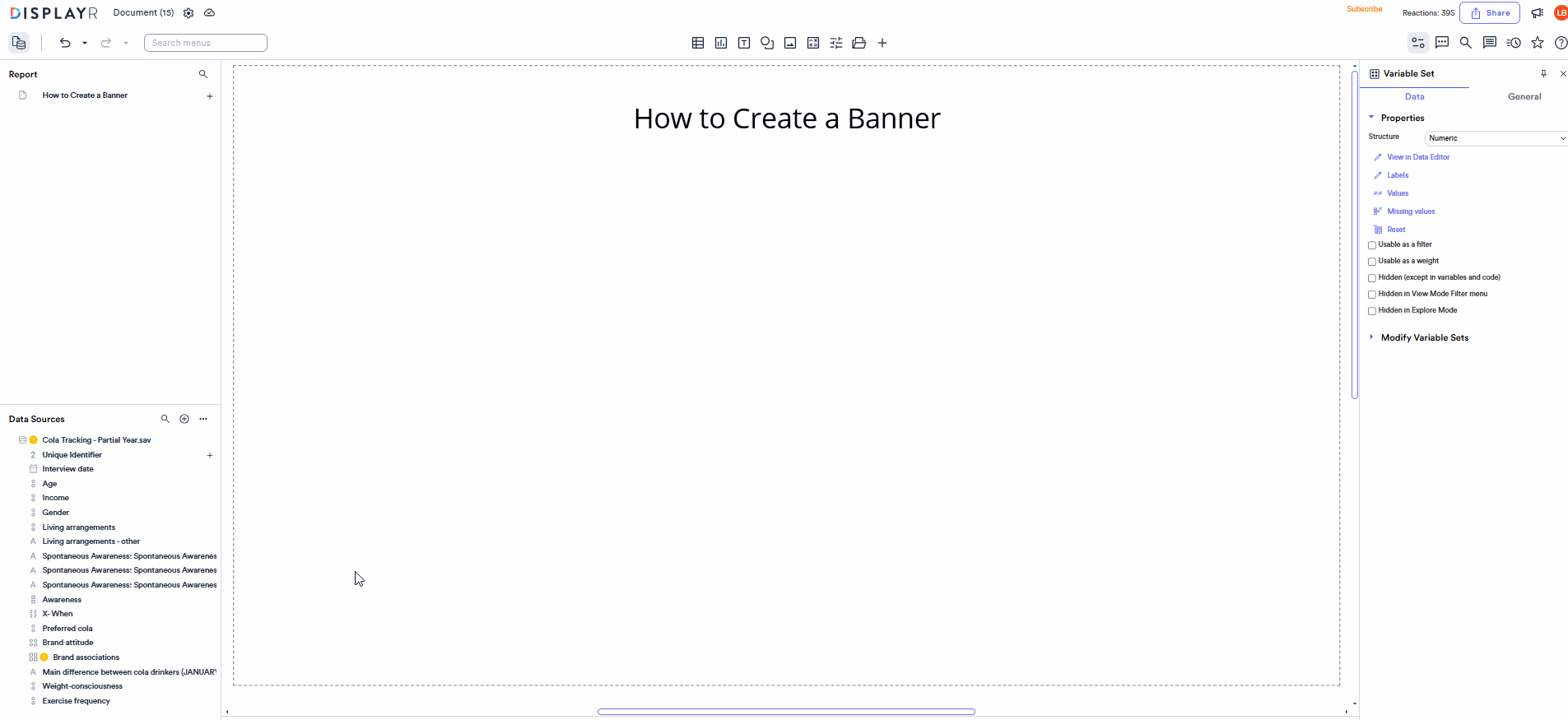Insert a text box
This screenshot has width=1568, height=720.
744,43
